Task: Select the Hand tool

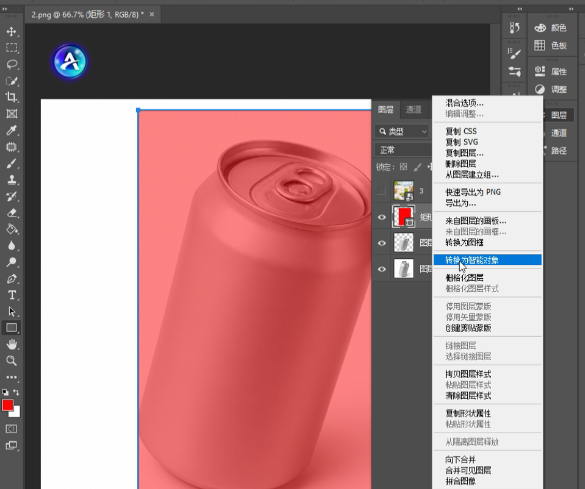Action: pyautogui.click(x=11, y=344)
